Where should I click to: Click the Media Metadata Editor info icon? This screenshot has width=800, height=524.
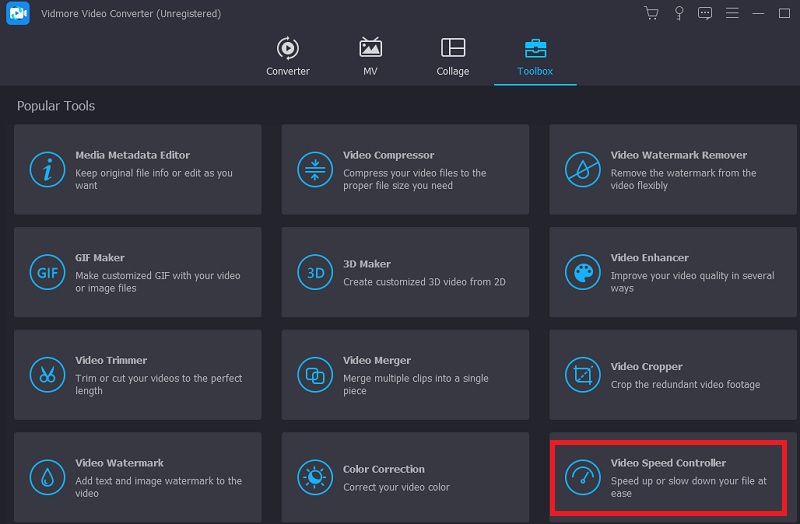coord(47,169)
